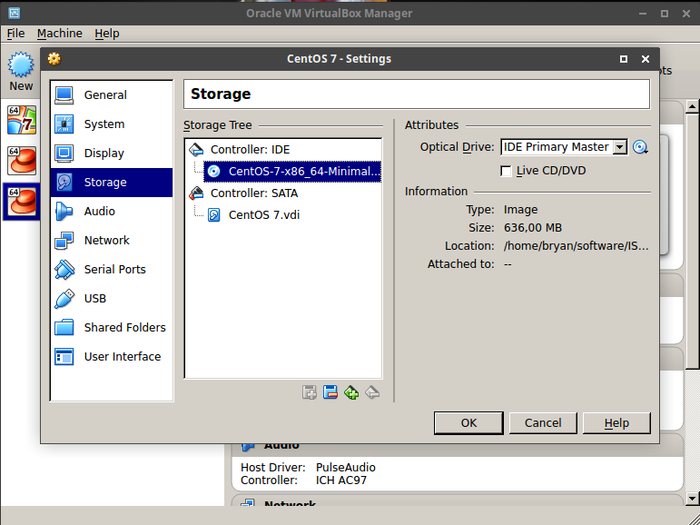Click the add attachment toolbar icon
The height and width of the screenshot is (525, 700).
click(309, 392)
